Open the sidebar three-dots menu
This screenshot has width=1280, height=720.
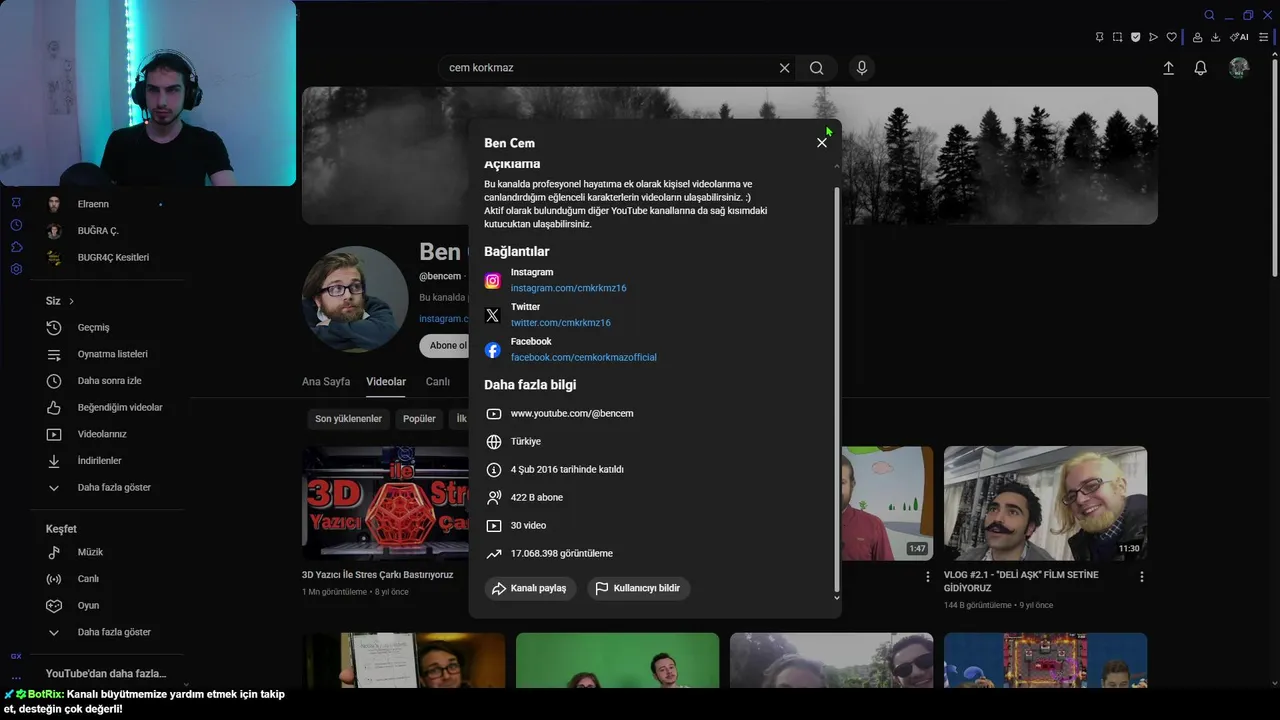pyautogui.click(x=16, y=678)
